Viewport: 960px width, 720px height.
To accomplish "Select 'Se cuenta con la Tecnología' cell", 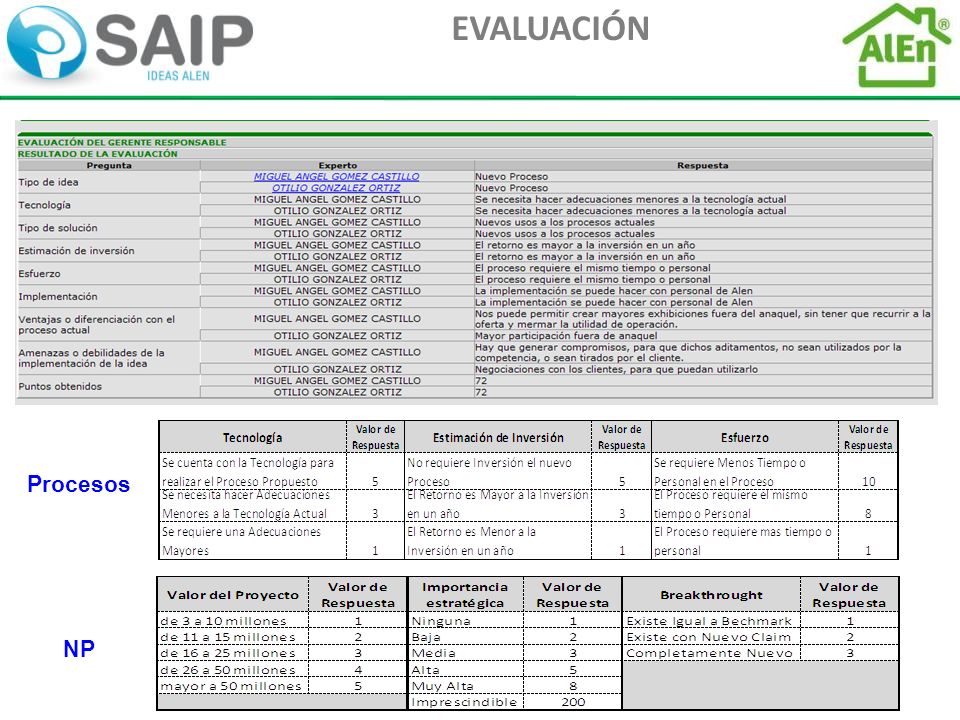I will click(x=253, y=471).
